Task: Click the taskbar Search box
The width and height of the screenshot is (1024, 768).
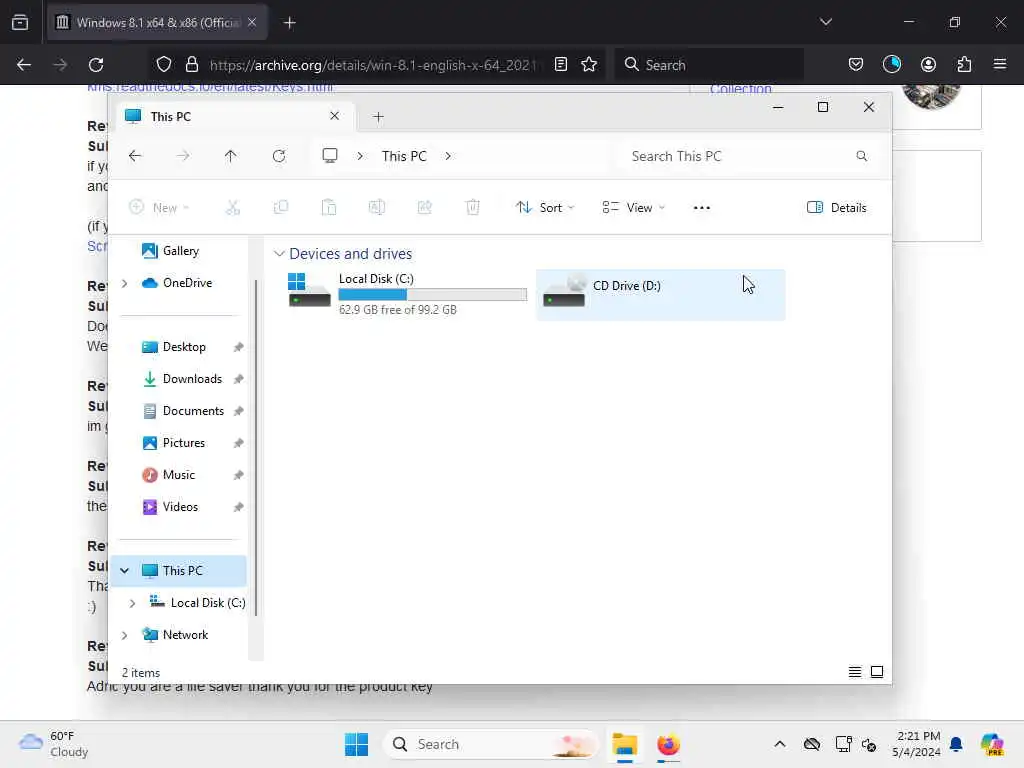Action: pyautogui.click(x=492, y=744)
